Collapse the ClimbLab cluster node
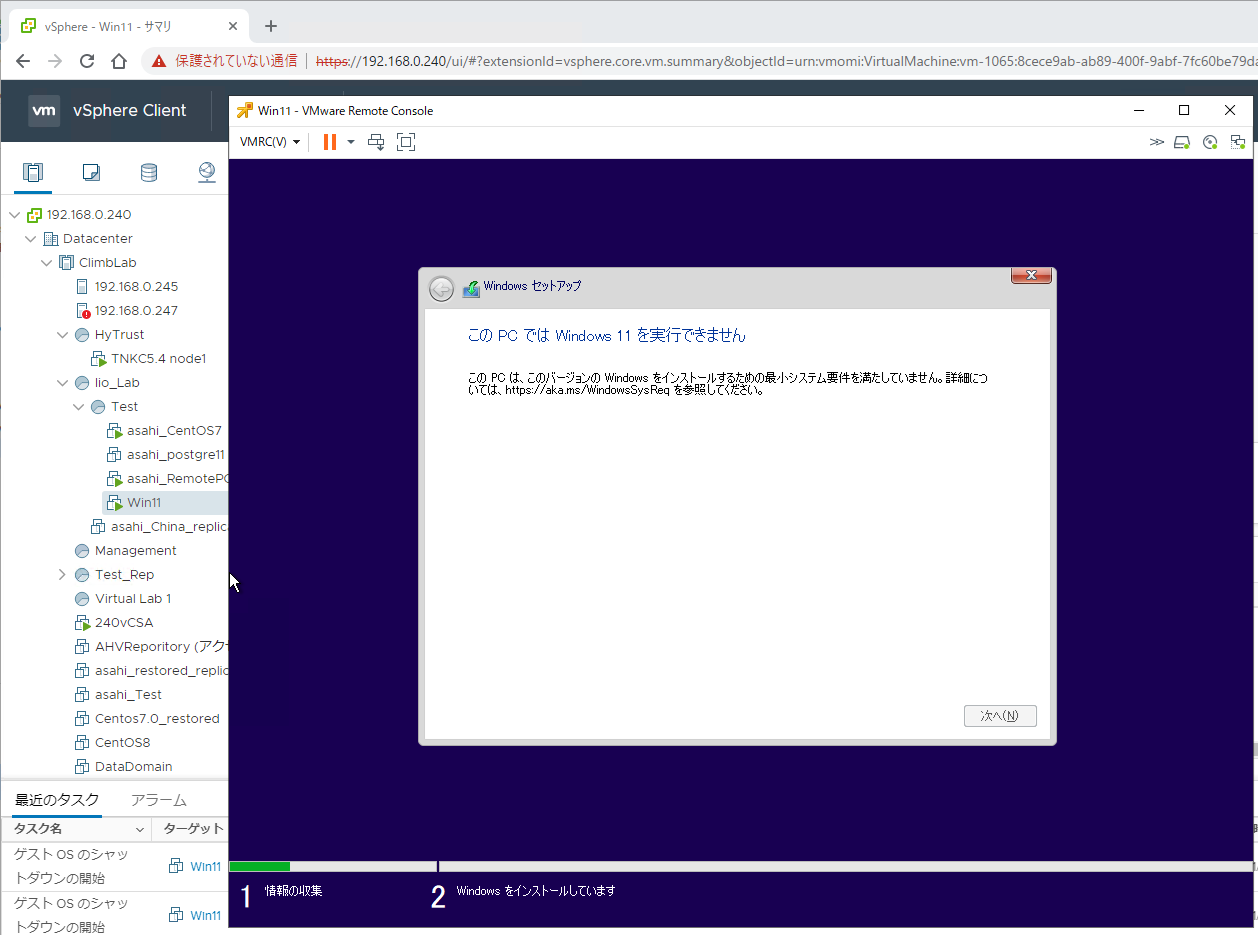 tap(47, 262)
